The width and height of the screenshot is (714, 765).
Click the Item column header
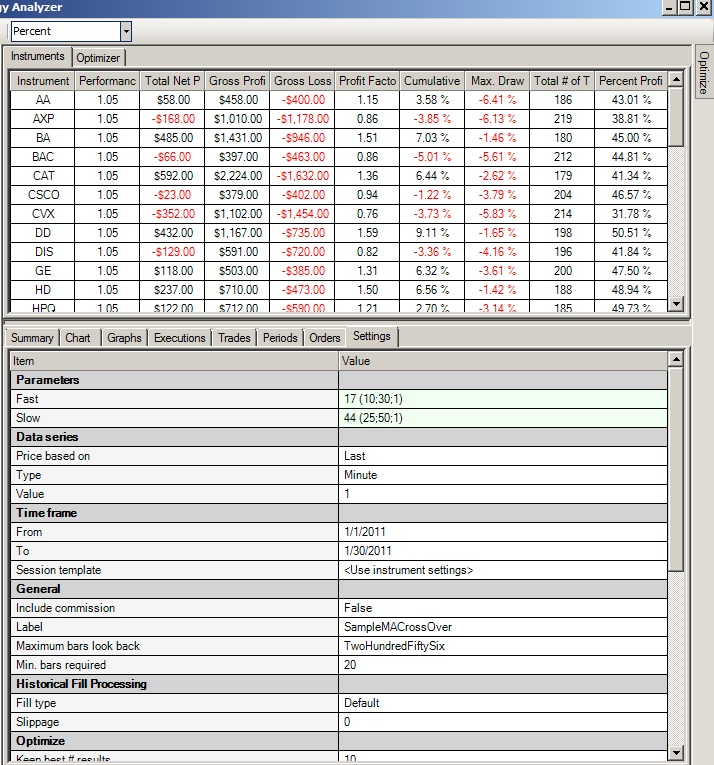(x=174, y=361)
